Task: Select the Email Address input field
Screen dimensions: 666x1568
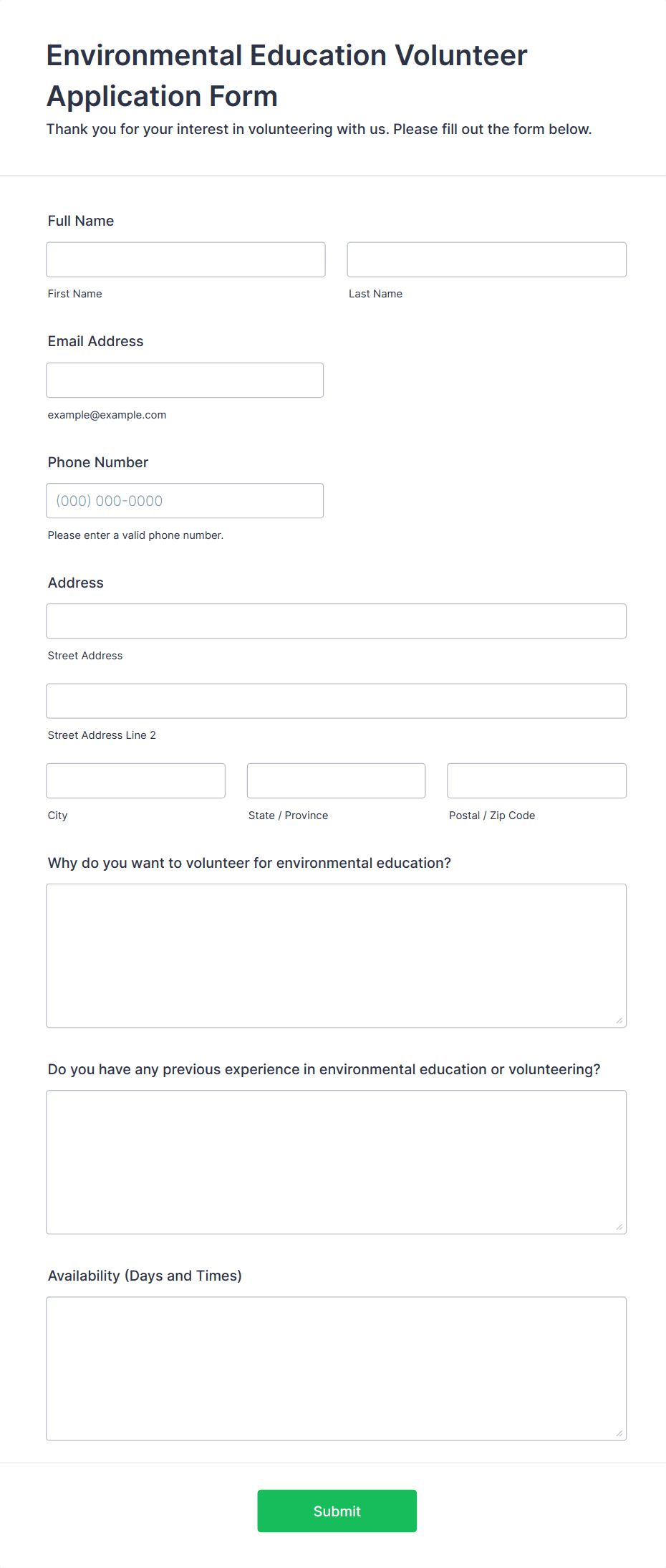Action: point(185,380)
